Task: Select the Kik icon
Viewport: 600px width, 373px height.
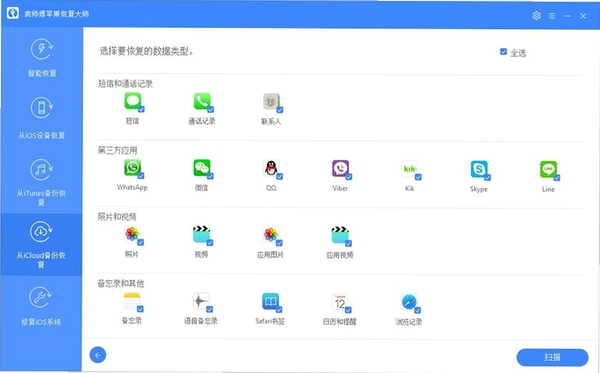Action: click(410, 169)
